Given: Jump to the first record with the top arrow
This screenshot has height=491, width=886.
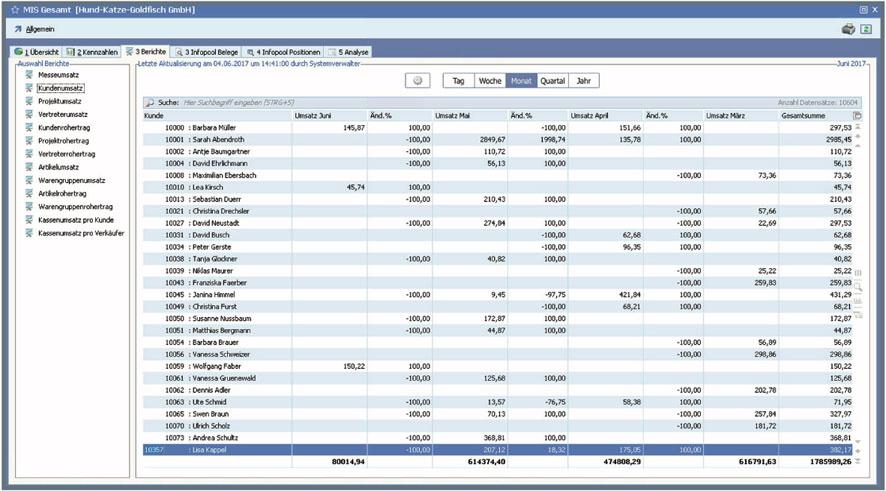Looking at the screenshot, I should [x=858, y=128].
